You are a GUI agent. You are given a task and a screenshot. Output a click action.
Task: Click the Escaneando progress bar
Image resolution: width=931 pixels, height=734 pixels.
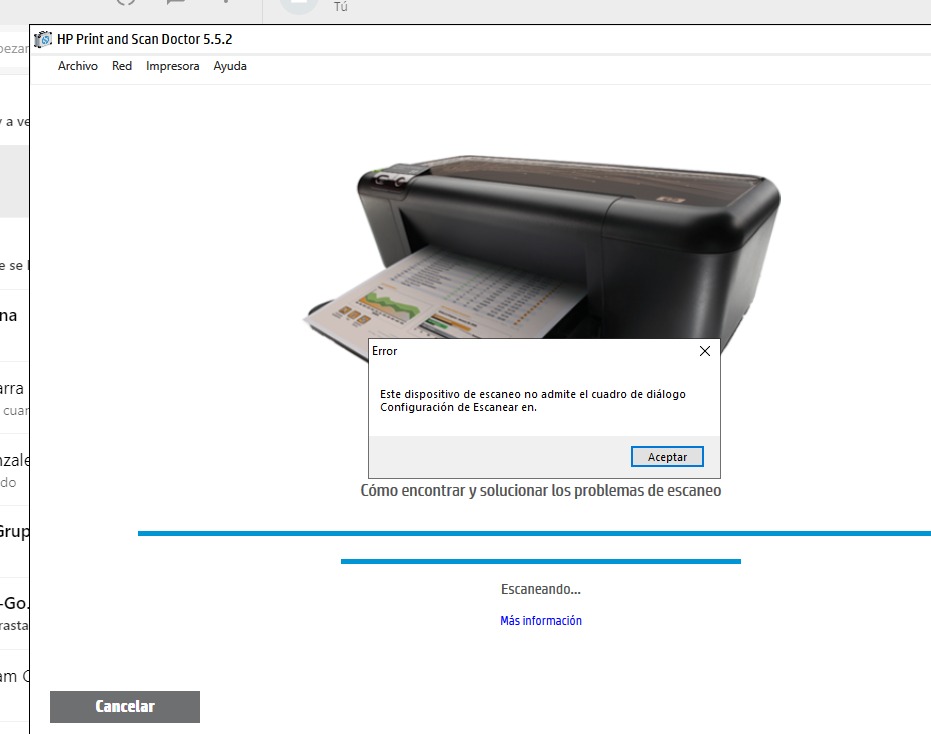coord(541,561)
